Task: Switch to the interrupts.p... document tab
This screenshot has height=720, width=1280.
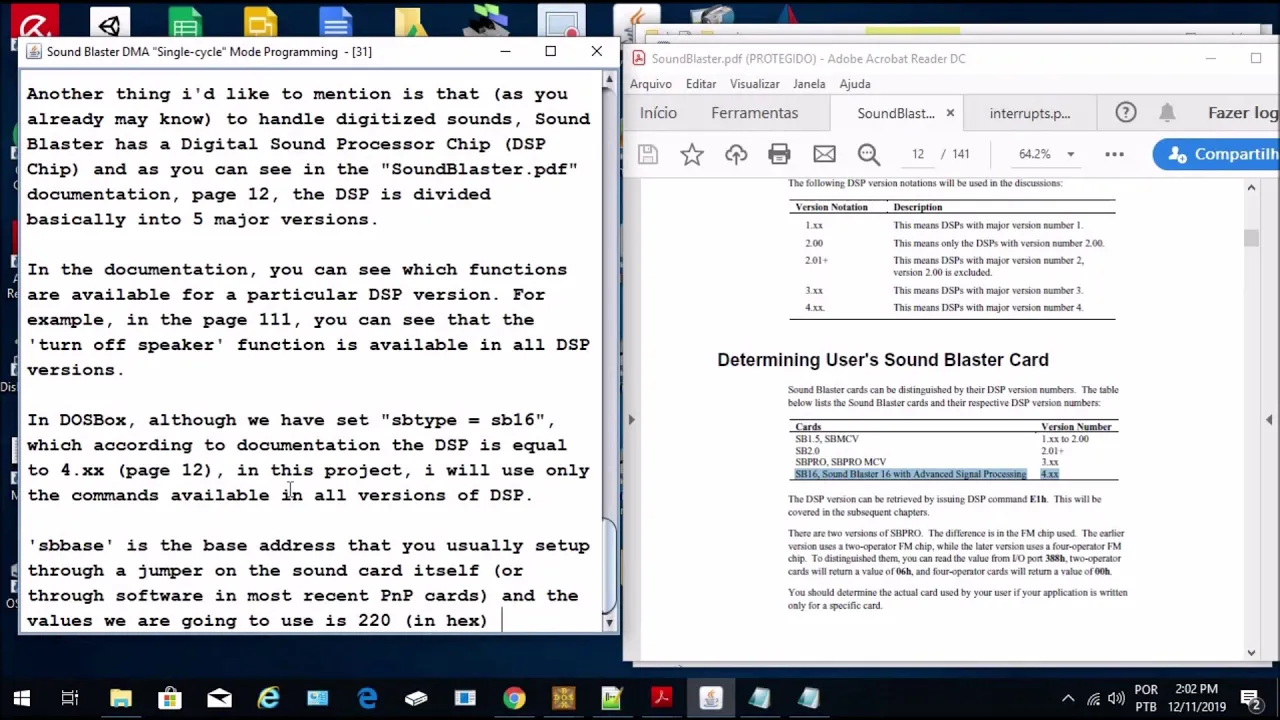Action: point(1030,113)
